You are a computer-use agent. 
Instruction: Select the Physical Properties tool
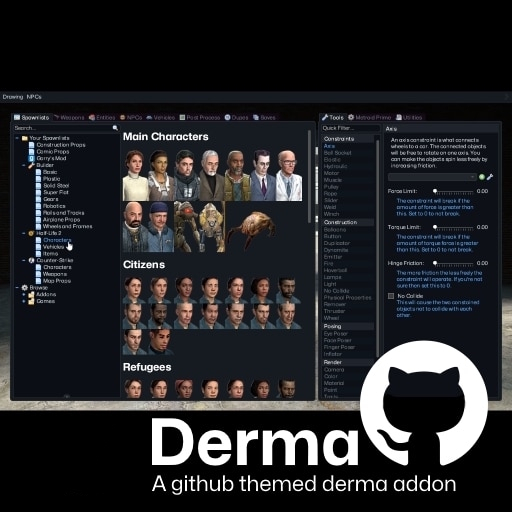click(x=347, y=297)
